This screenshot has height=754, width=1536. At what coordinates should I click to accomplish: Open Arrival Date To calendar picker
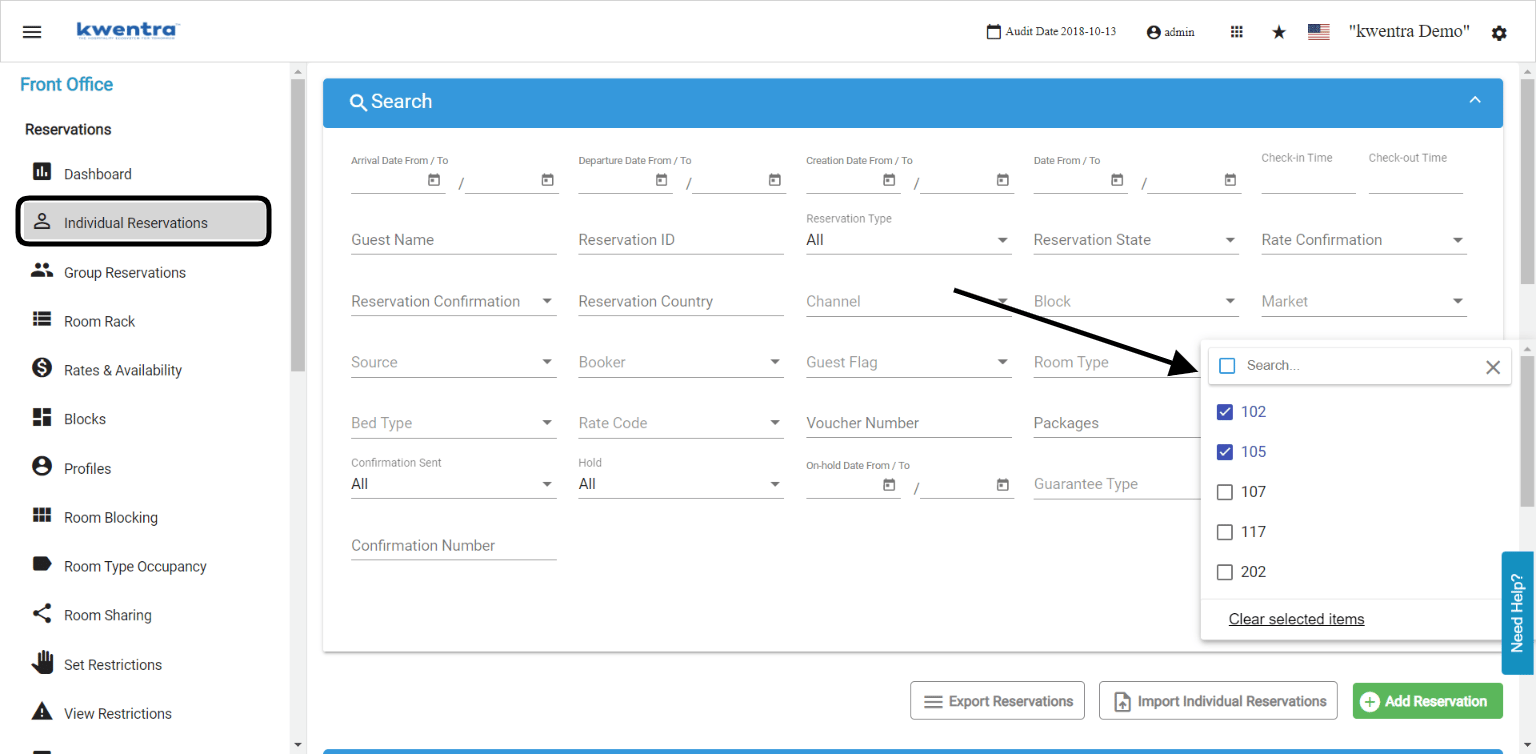(548, 180)
